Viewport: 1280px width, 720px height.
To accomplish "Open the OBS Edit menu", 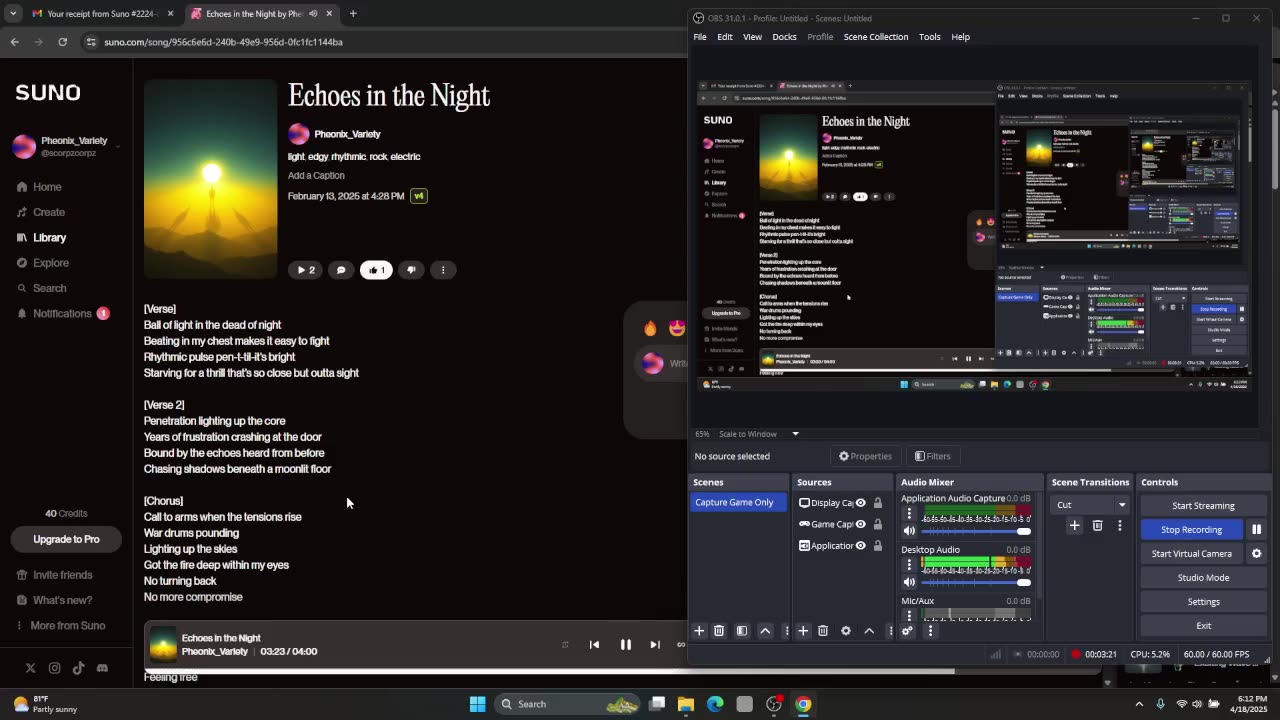I will pyautogui.click(x=725, y=37).
